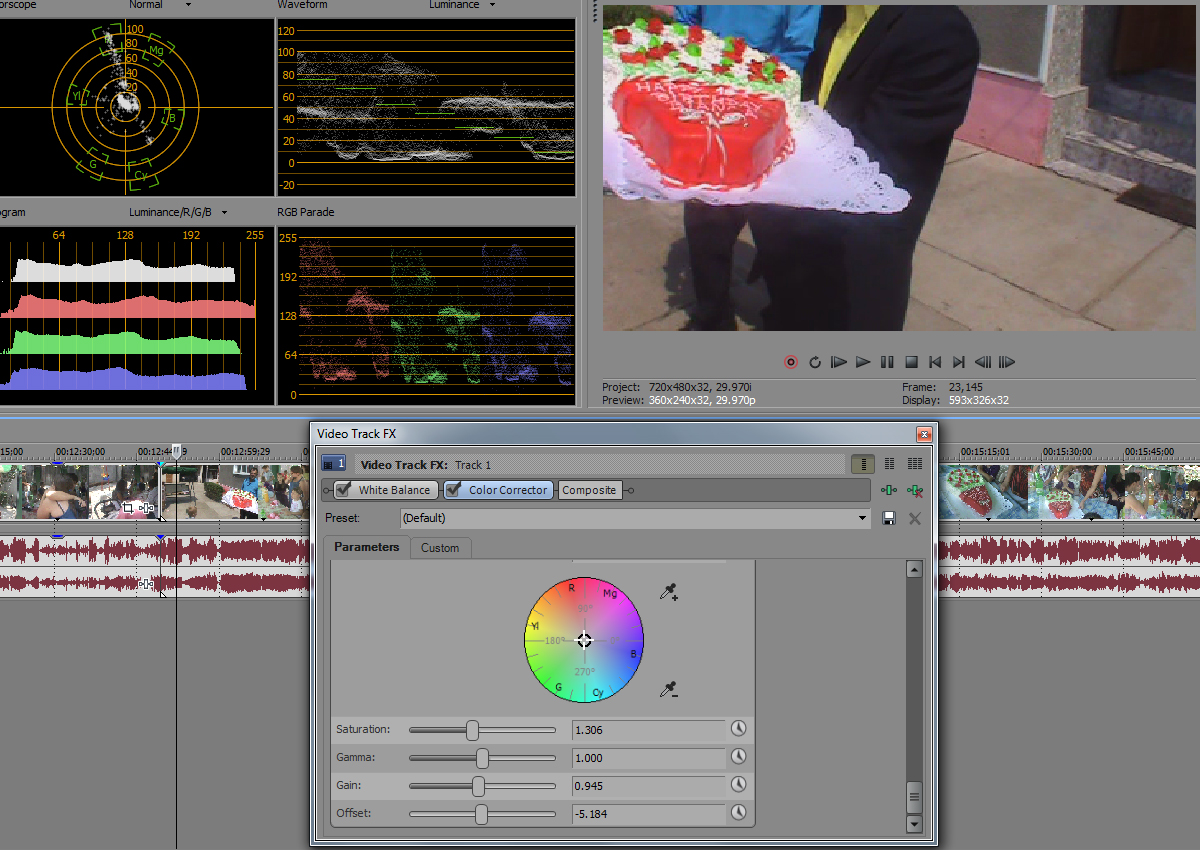This screenshot has width=1200, height=850.
Task: Switch to the Custom tab
Action: [440, 548]
